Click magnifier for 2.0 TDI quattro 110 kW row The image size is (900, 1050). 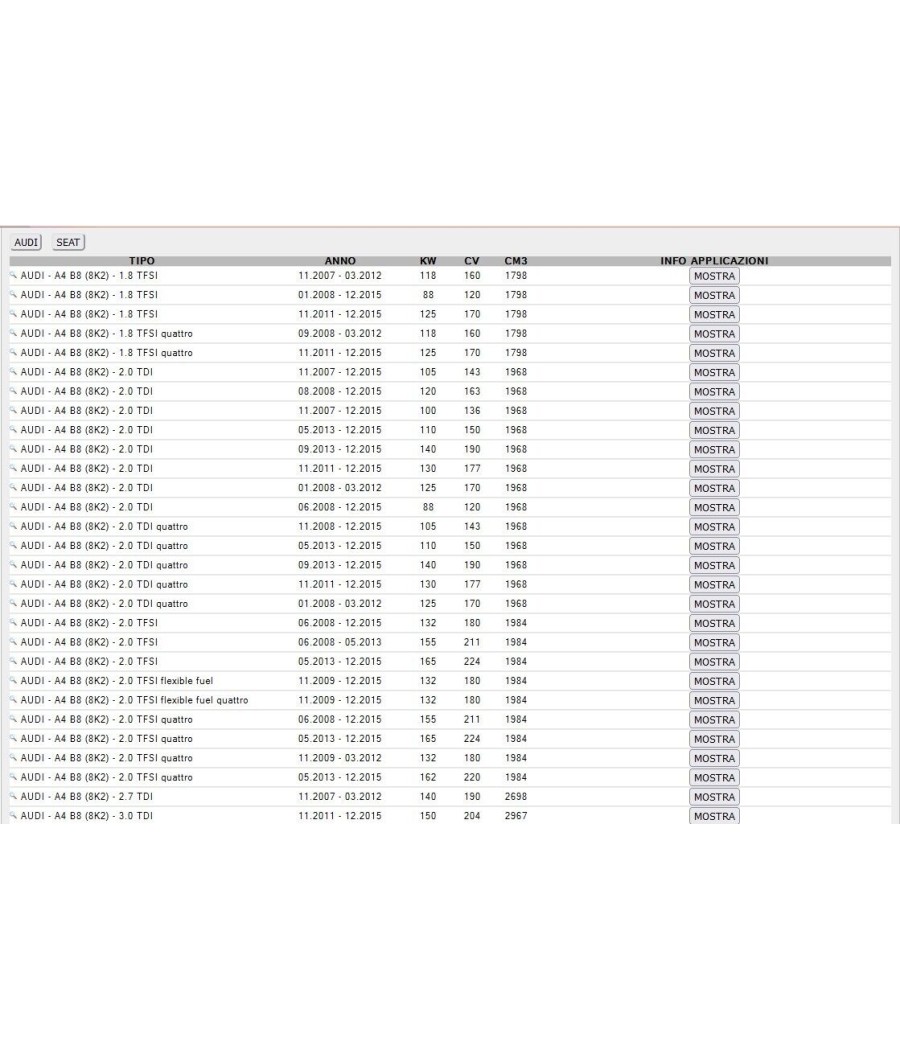tap(13, 546)
